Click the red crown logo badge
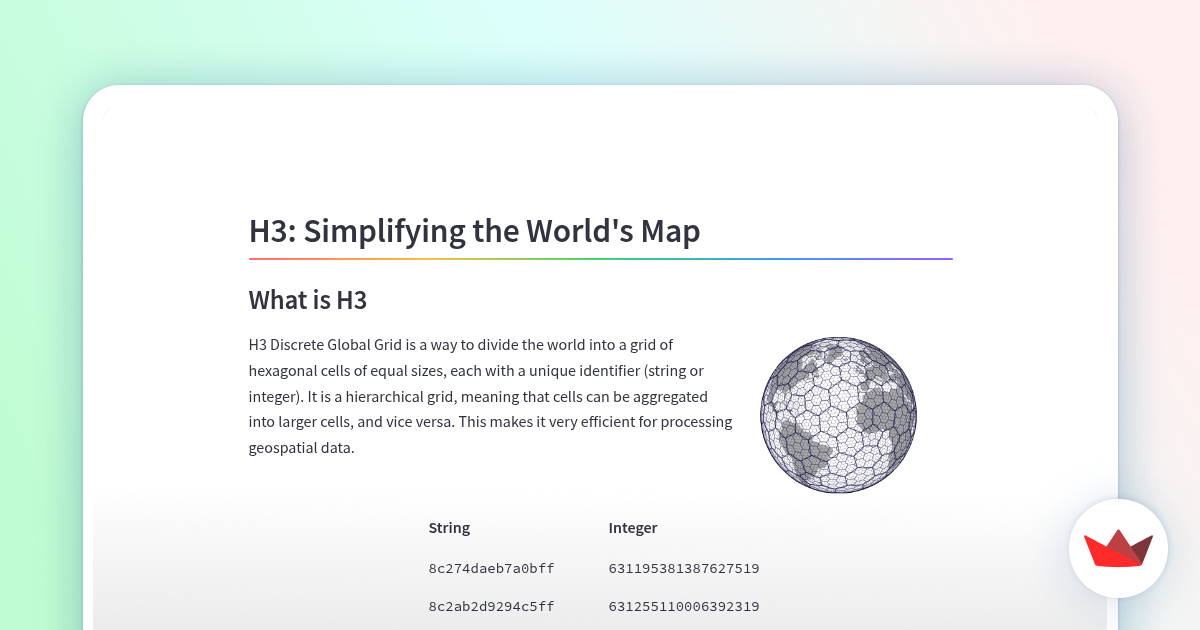This screenshot has width=1200, height=630. pyautogui.click(x=1118, y=551)
